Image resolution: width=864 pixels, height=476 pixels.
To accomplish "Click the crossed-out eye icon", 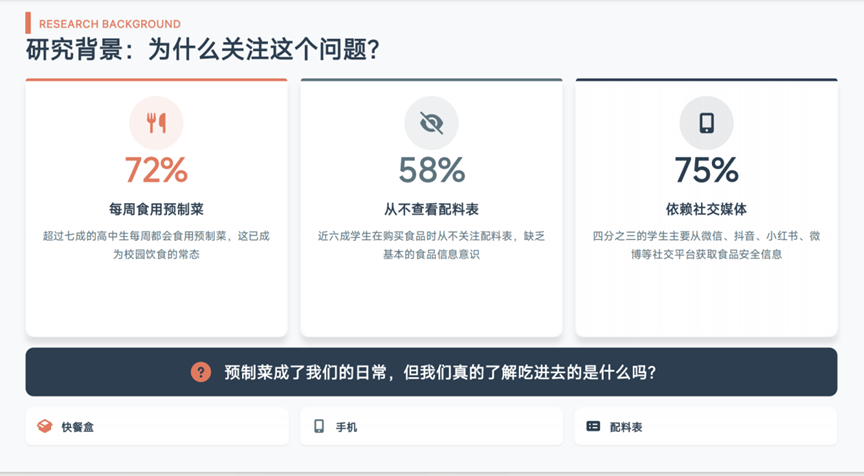I will click(431, 123).
